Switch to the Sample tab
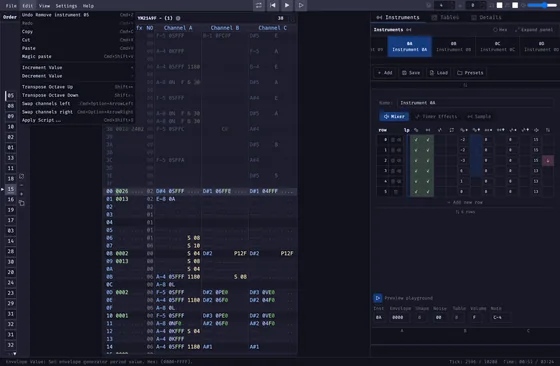Viewport: 560px width, 366px height. (x=479, y=116)
